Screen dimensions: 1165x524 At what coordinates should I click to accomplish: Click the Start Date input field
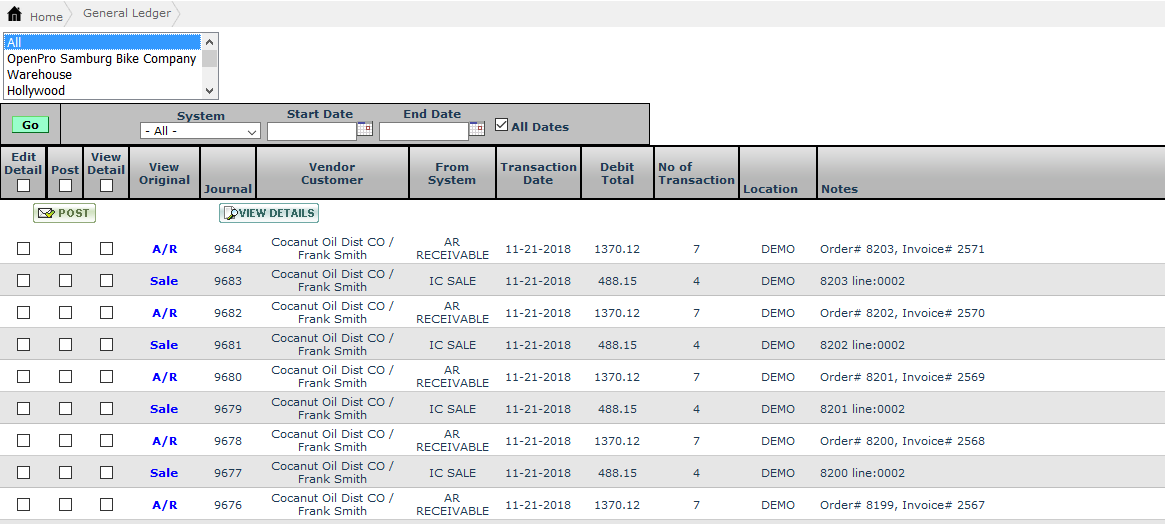(x=311, y=131)
